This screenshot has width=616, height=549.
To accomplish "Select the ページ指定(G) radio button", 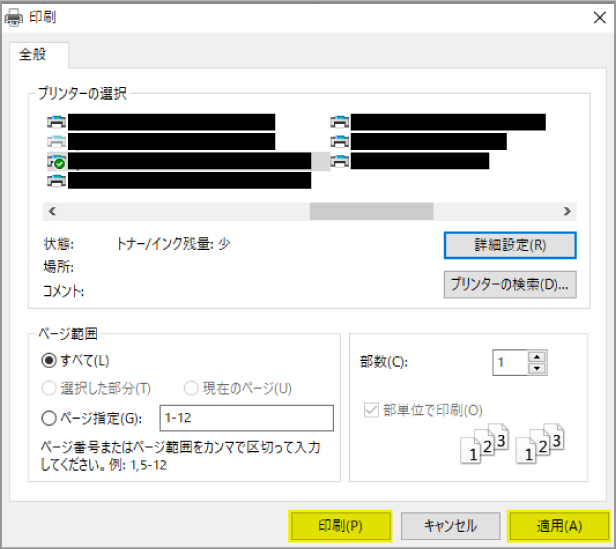I will pos(49,417).
